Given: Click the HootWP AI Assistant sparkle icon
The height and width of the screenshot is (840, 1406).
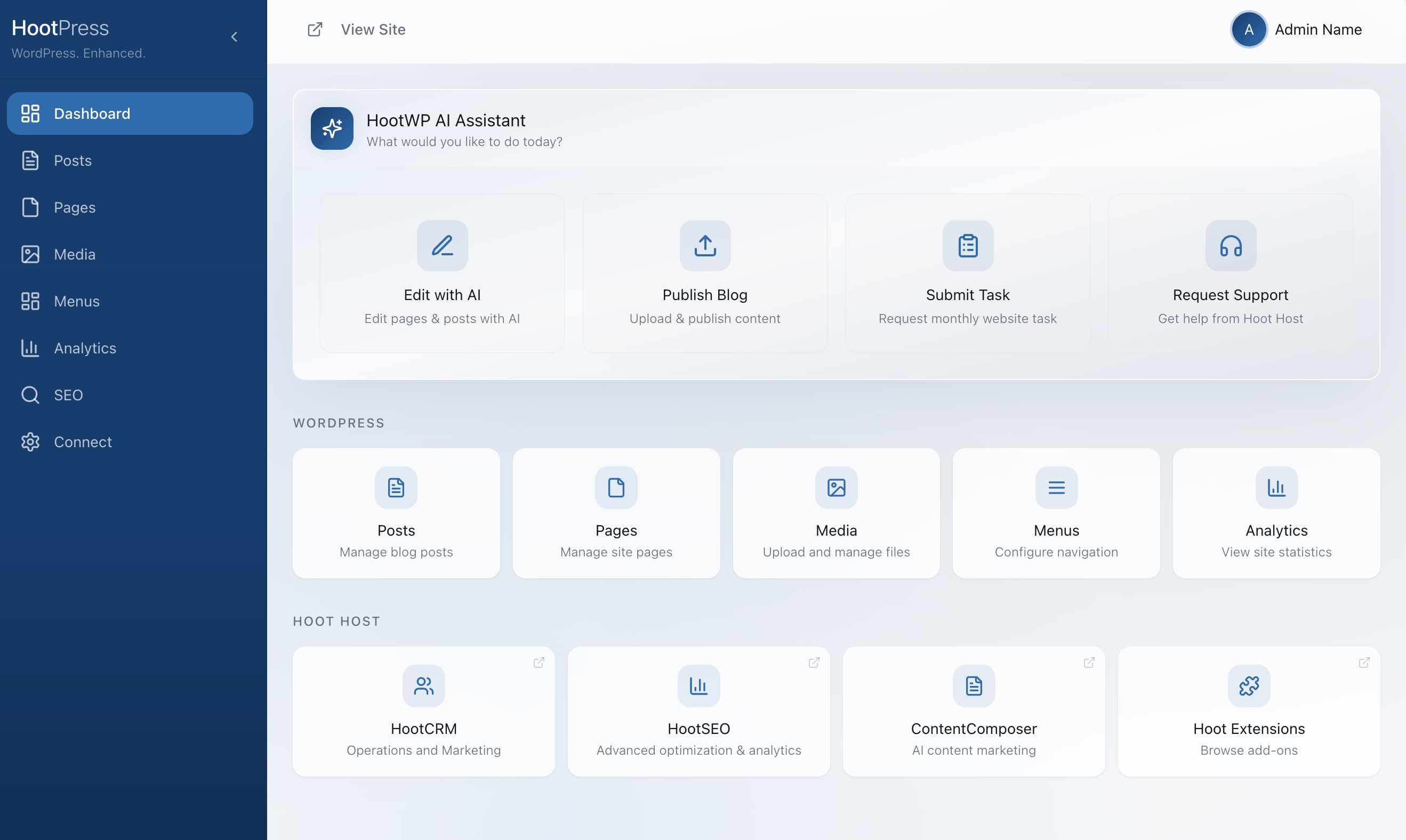Looking at the screenshot, I should [x=332, y=128].
